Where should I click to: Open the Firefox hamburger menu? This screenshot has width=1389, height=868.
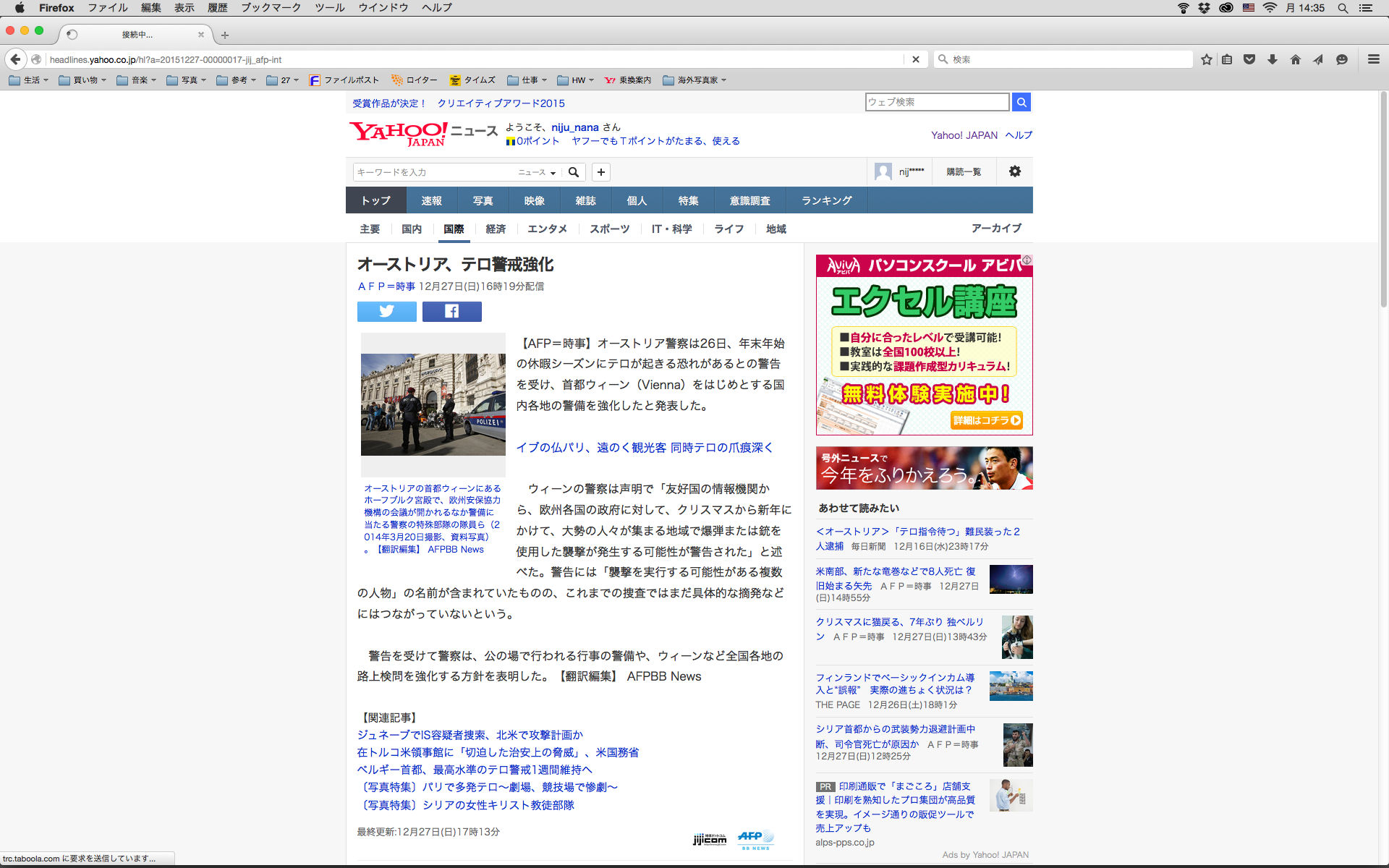pyautogui.click(x=1373, y=59)
